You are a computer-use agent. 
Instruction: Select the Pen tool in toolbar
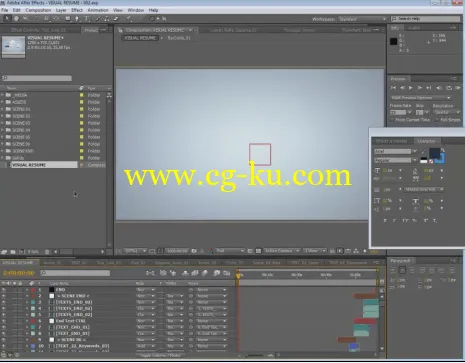77,19
